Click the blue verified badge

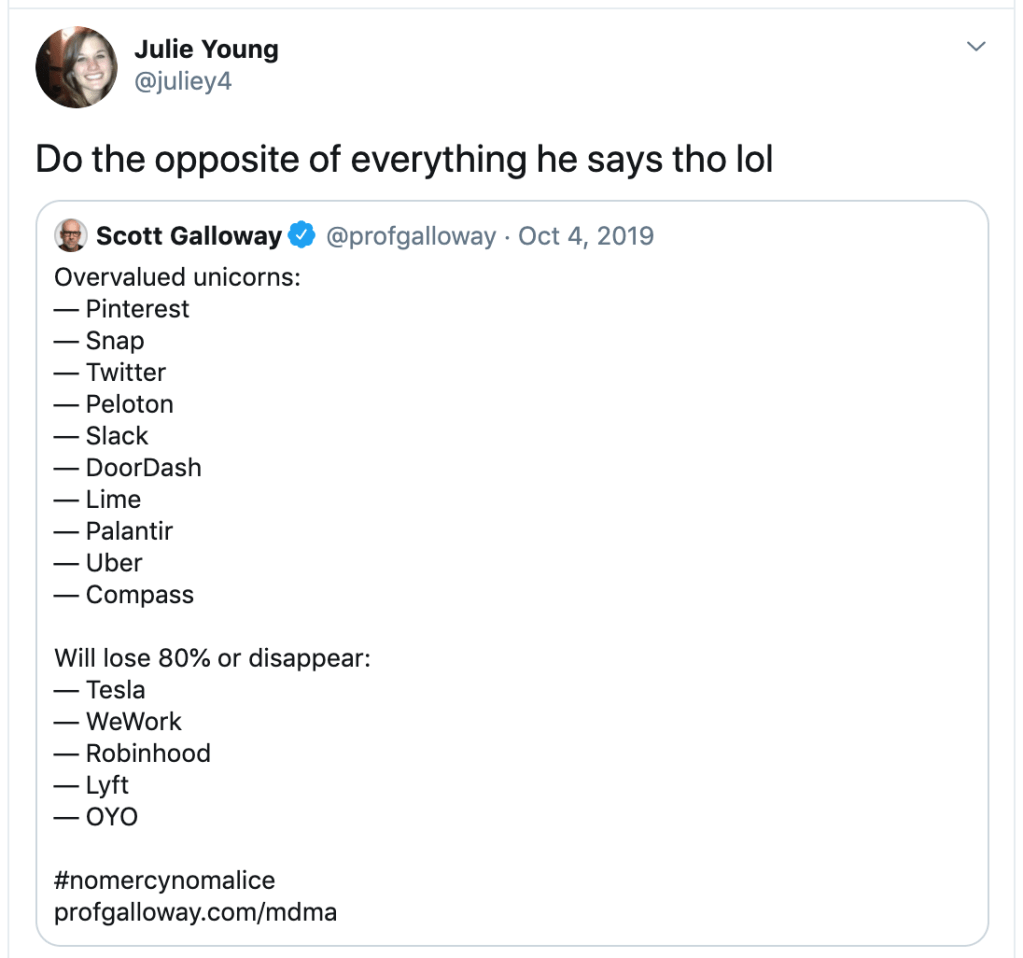(x=300, y=236)
